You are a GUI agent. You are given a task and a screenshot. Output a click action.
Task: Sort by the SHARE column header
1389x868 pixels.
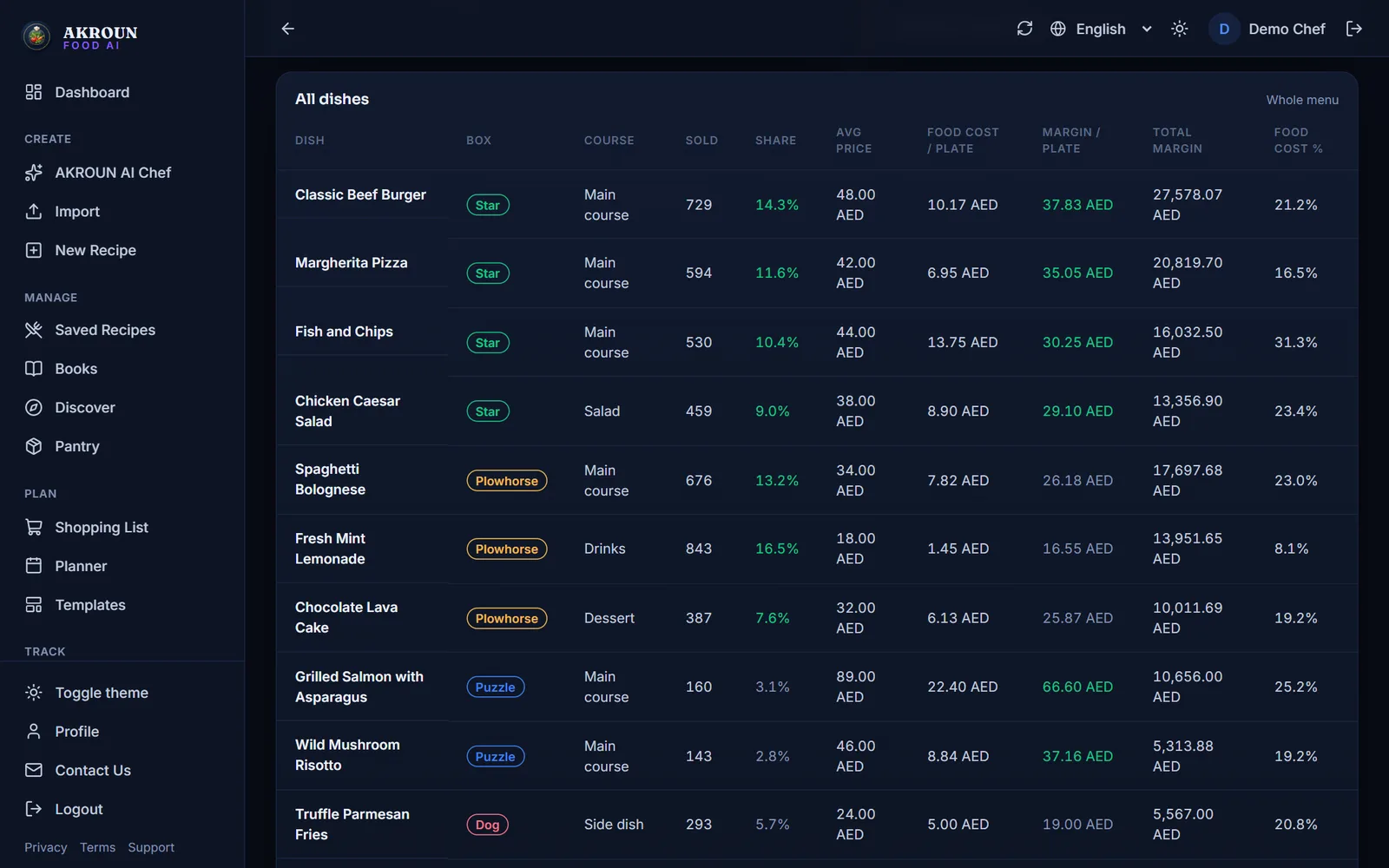point(775,141)
